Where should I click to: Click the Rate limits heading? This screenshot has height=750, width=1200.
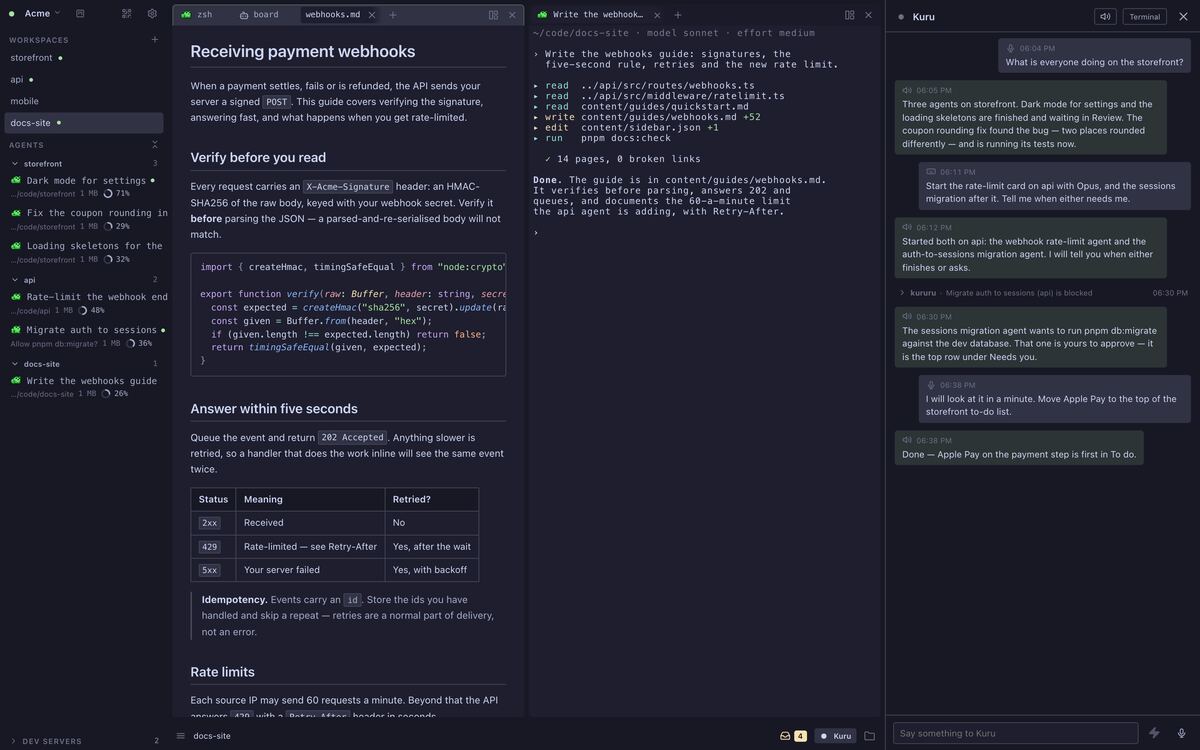tap(222, 672)
